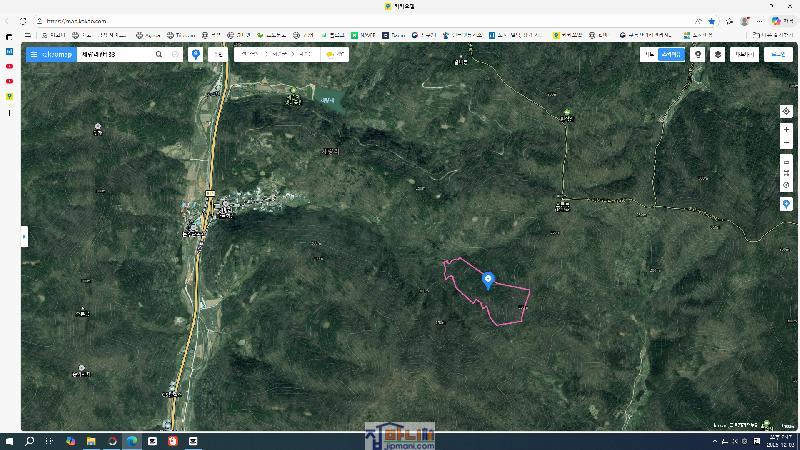Click the street view pin icon in top toolbar

click(698, 55)
